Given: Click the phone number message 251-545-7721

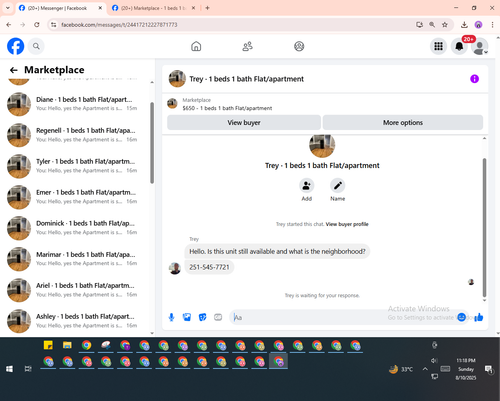Looking at the screenshot, I should point(209,267).
